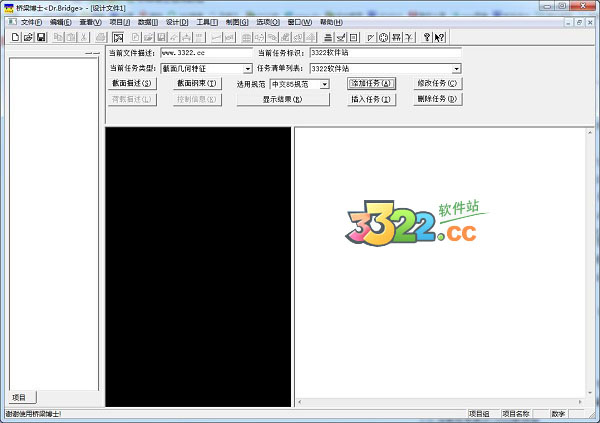Click the project window icon in toolbar
Screen dimensions: 600x423
click(117, 37)
